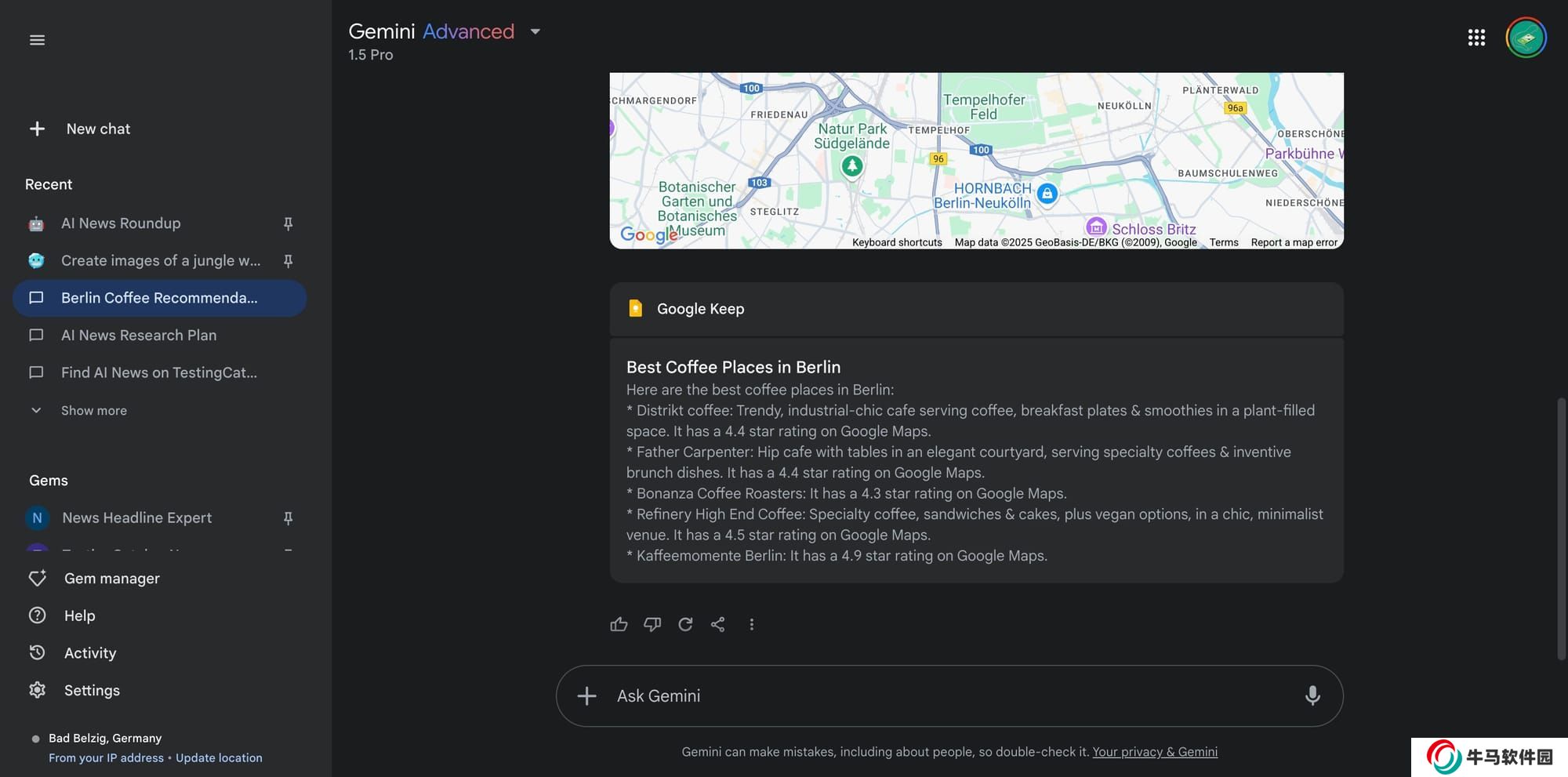Image resolution: width=1568 pixels, height=777 pixels.
Task: Open the Google apps grid
Action: (x=1476, y=38)
